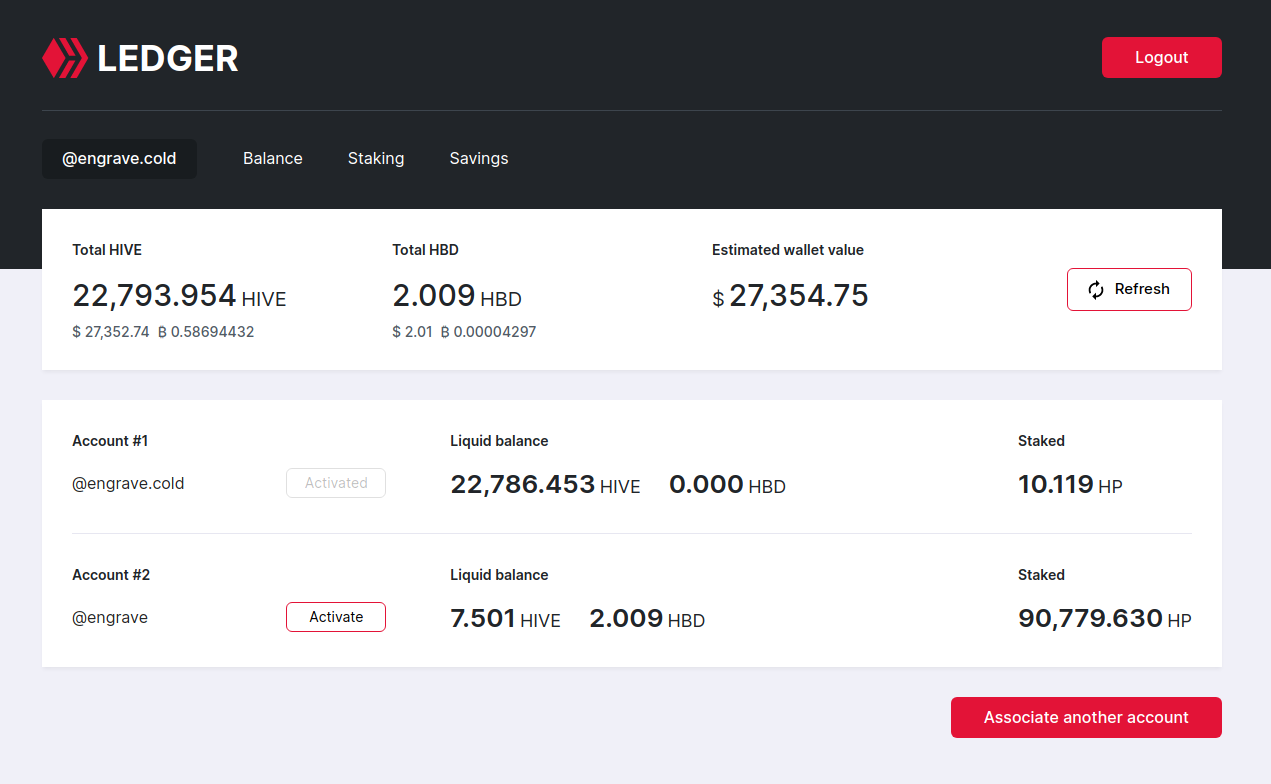The image size is (1271, 784).
Task: Click the Total HBD value 2.009
Action: click(x=434, y=295)
